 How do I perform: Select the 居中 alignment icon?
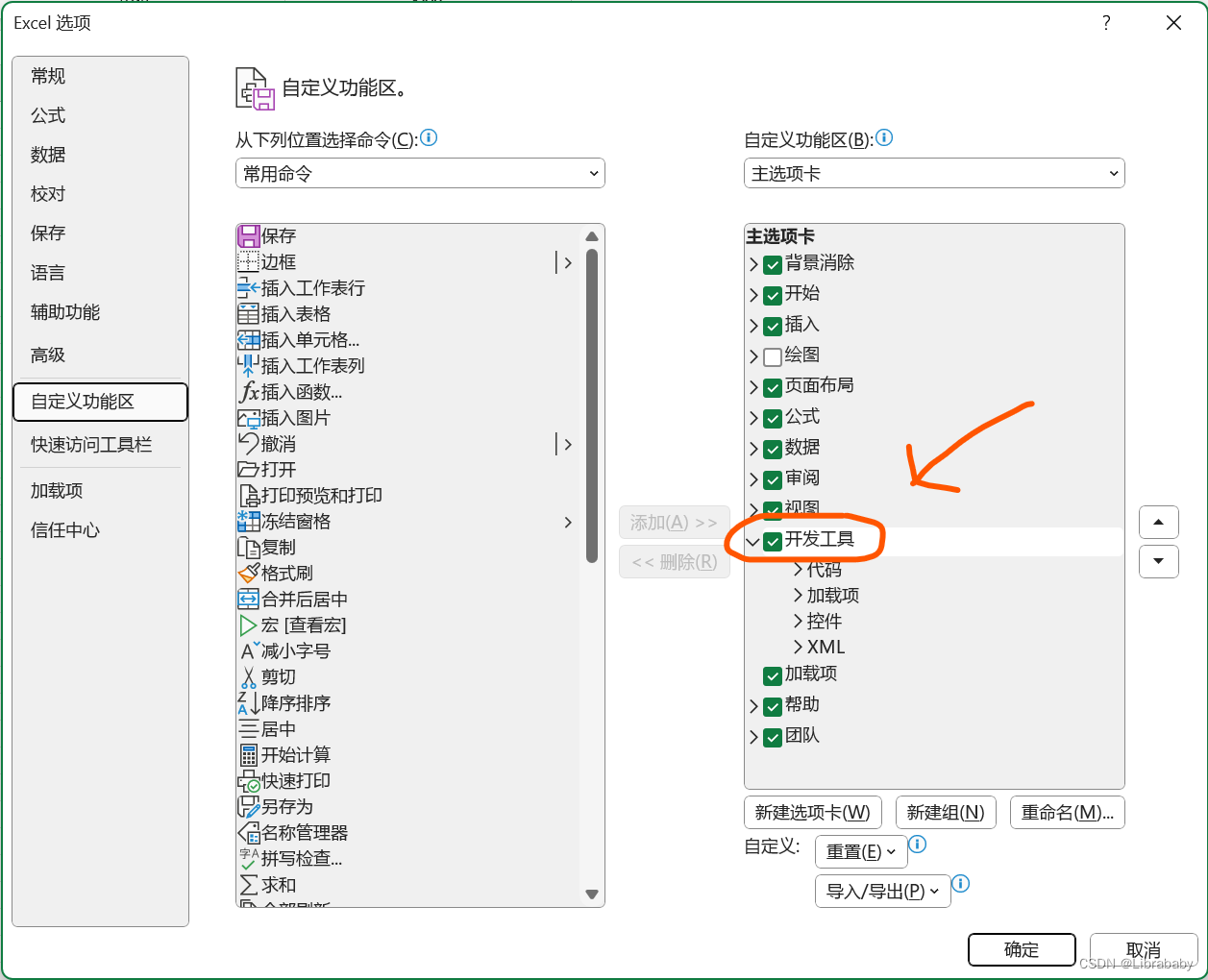248,728
